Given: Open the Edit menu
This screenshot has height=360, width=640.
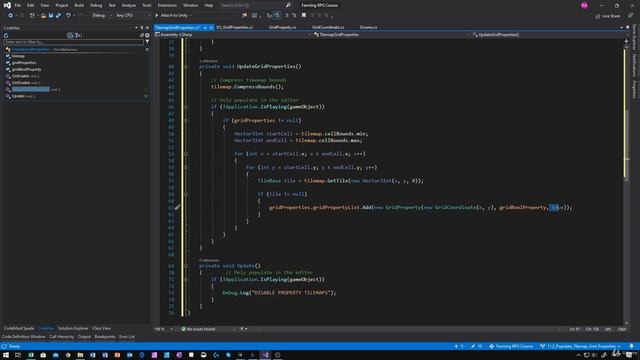Looking at the screenshot, I should [31, 5].
